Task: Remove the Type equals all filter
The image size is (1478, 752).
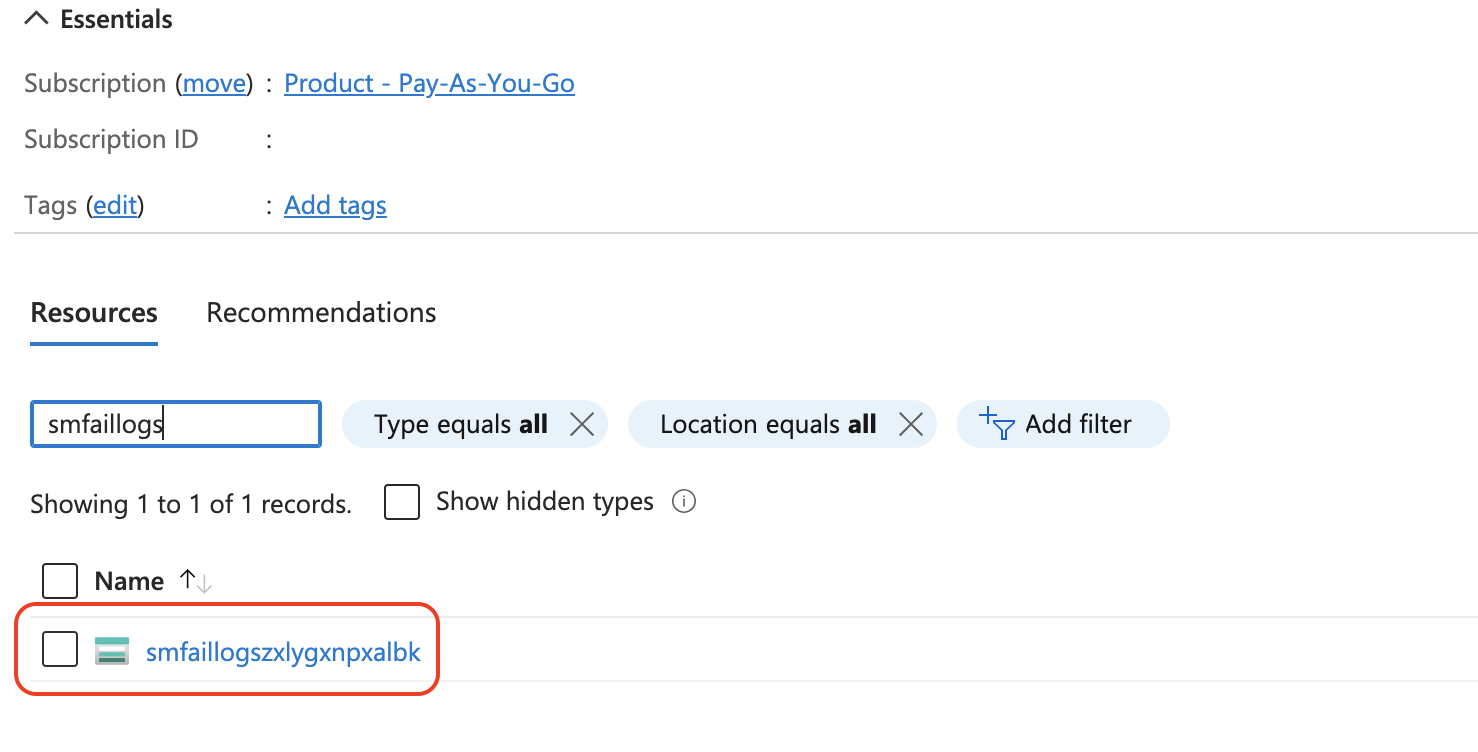Action: tap(582, 424)
